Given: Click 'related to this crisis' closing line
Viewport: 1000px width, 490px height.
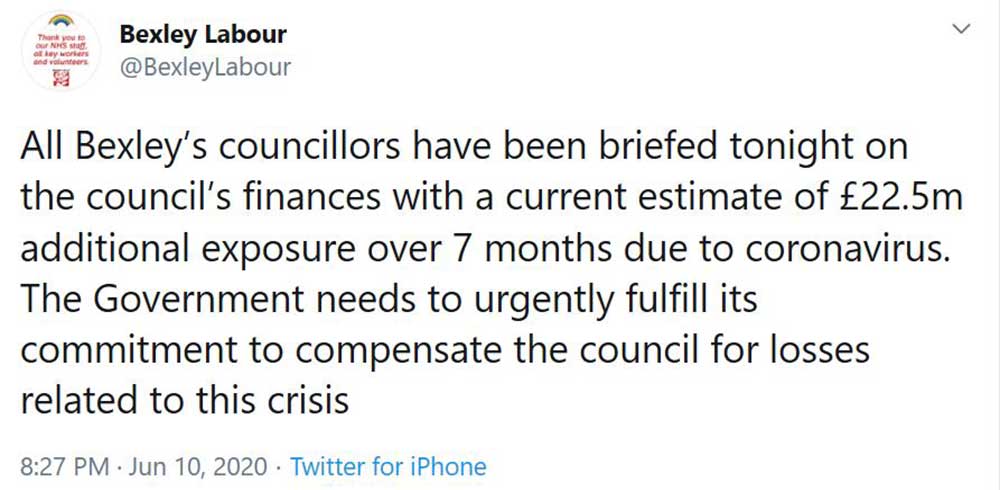Looking at the screenshot, I should click(x=184, y=402).
